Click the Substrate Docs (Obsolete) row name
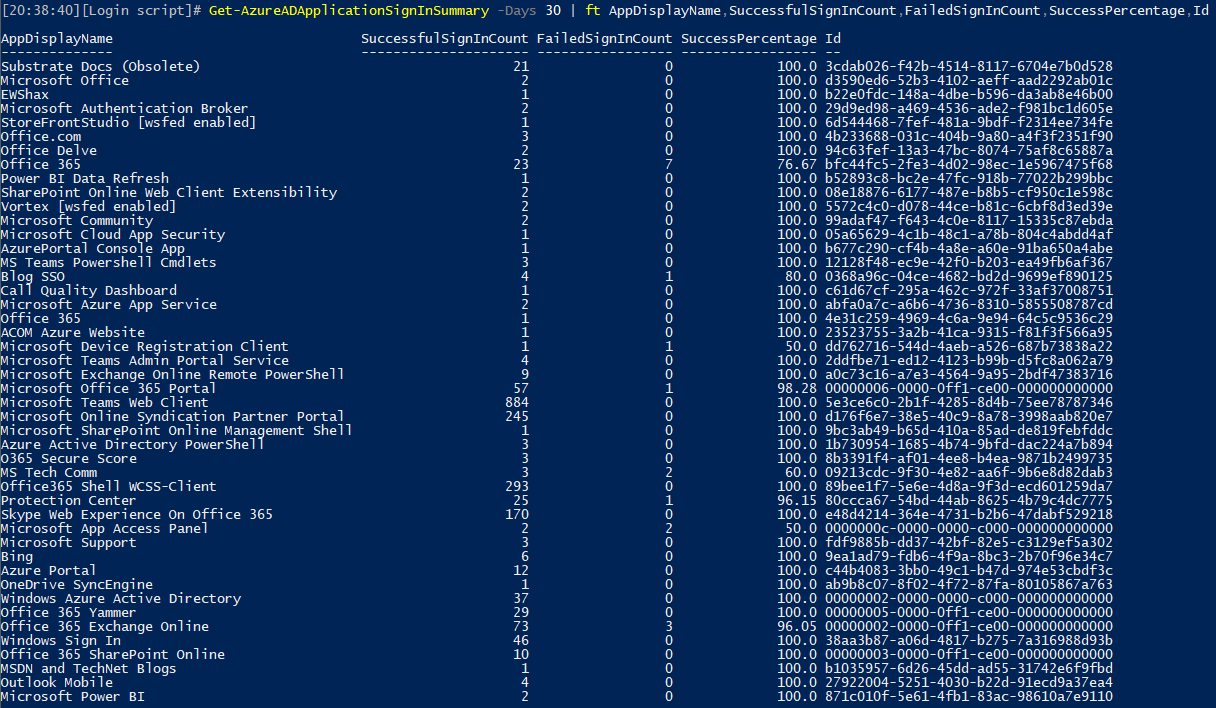The width and height of the screenshot is (1216, 708). pyautogui.click(x=101, y=66)
